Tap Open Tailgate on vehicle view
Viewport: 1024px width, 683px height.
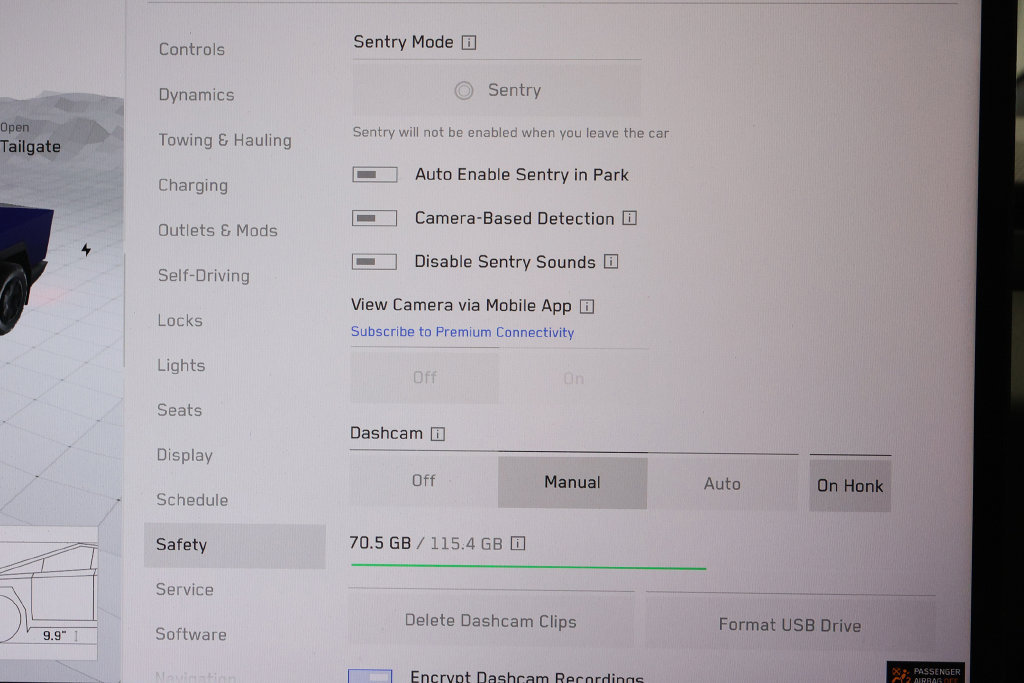coord(30,139)
